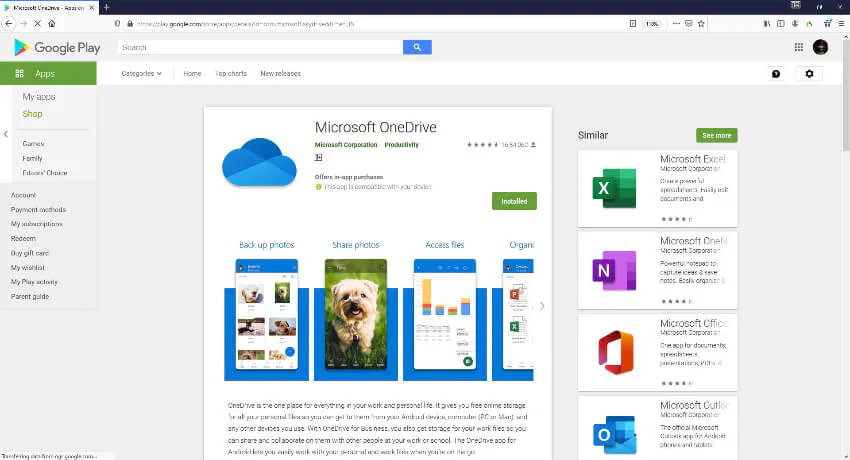Open the Top charts tab
Screen dimensions: 850x460
point(231,74)
